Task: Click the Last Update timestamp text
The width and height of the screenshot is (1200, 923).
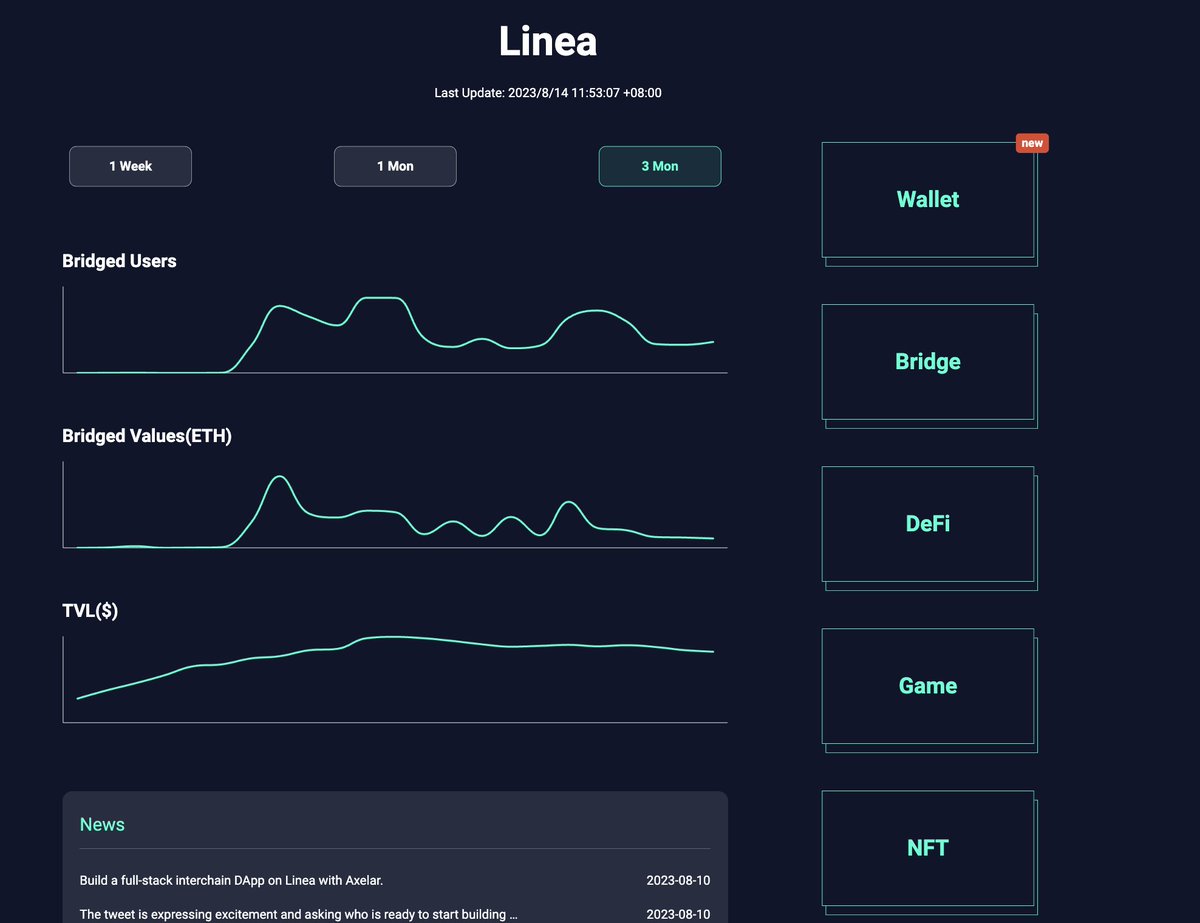Action: click(548, 93)
